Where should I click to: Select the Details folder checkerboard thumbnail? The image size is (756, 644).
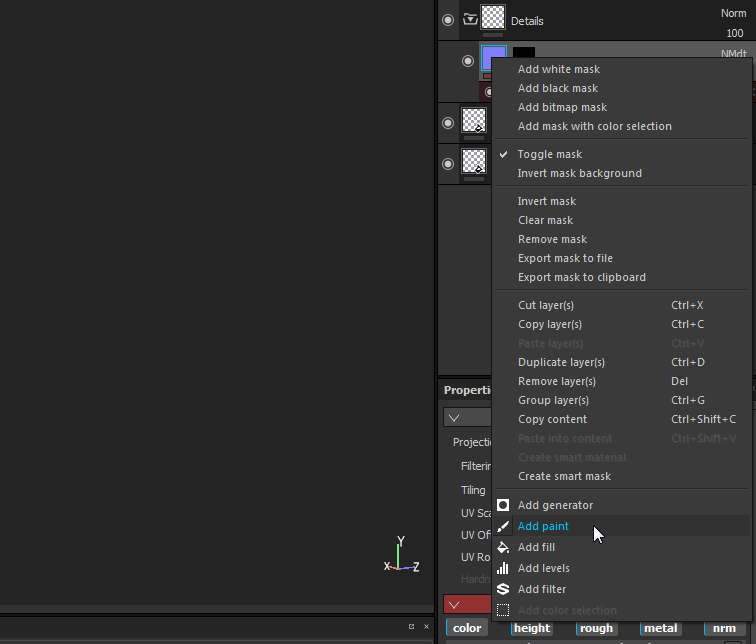pos(493,17)
